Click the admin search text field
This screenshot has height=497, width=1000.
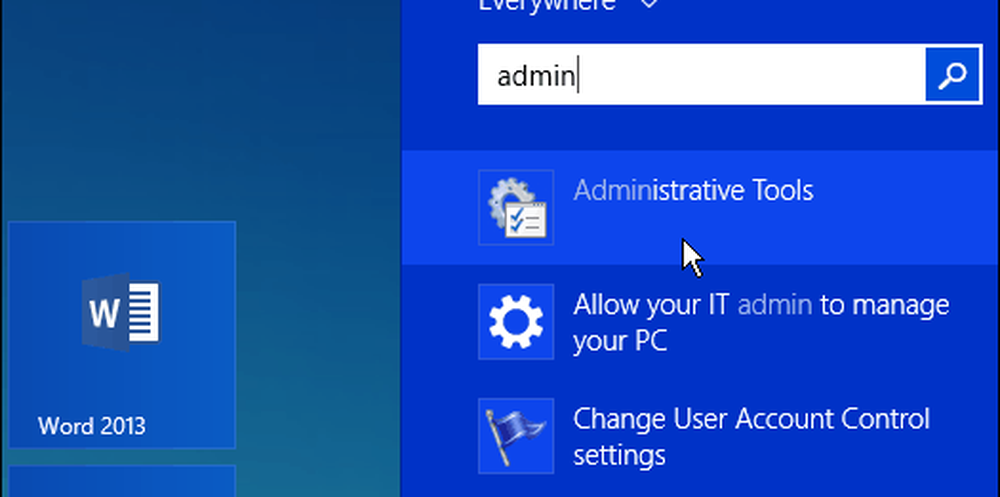(702, 75)
